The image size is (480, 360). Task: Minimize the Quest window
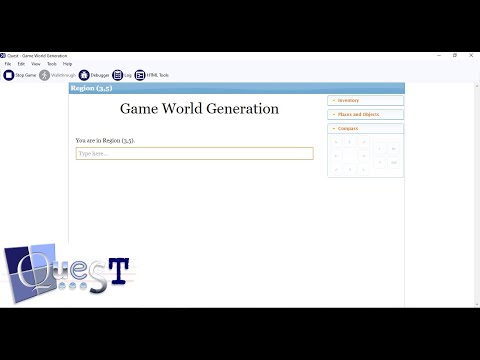click(x=439, y=55)
